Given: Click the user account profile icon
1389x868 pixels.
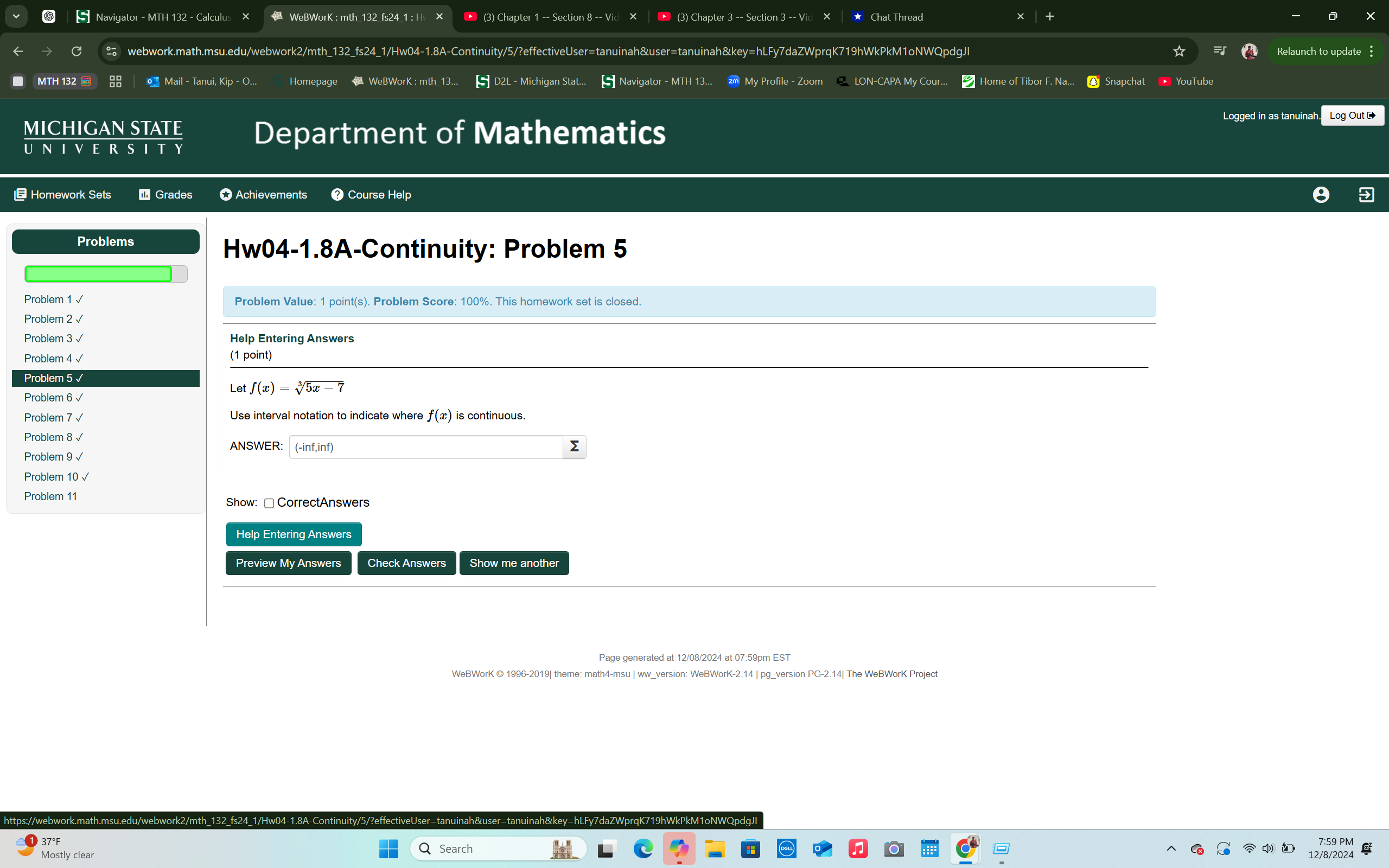Looking at the screenshot, I should (x=1321, y=195).
